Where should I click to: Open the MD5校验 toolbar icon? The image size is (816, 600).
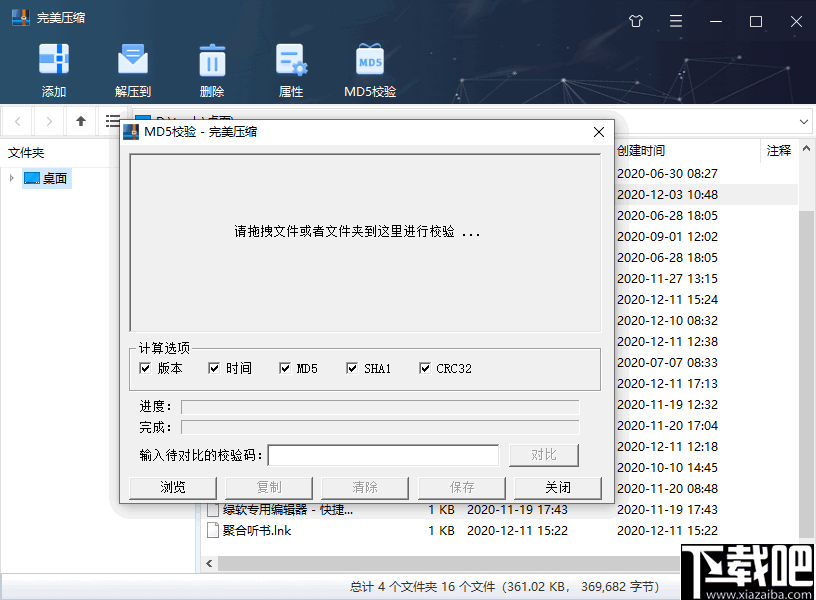click(370, 58)
